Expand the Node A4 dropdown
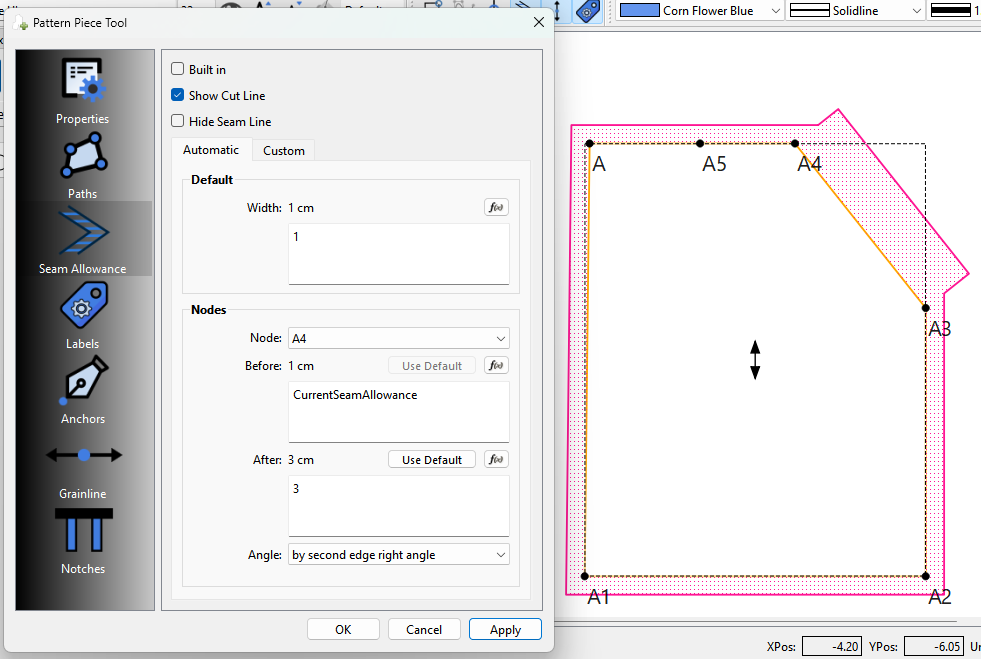Viewport: 981px width, 659px height. (x=399, y=339)
